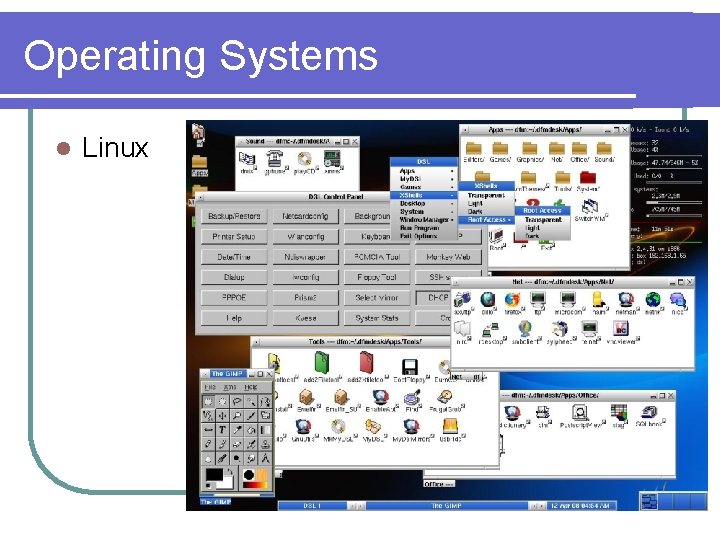Screen dimensions: 720x540
Task: Open dillo browser in the Net window
Action: [x=488, y=301]
